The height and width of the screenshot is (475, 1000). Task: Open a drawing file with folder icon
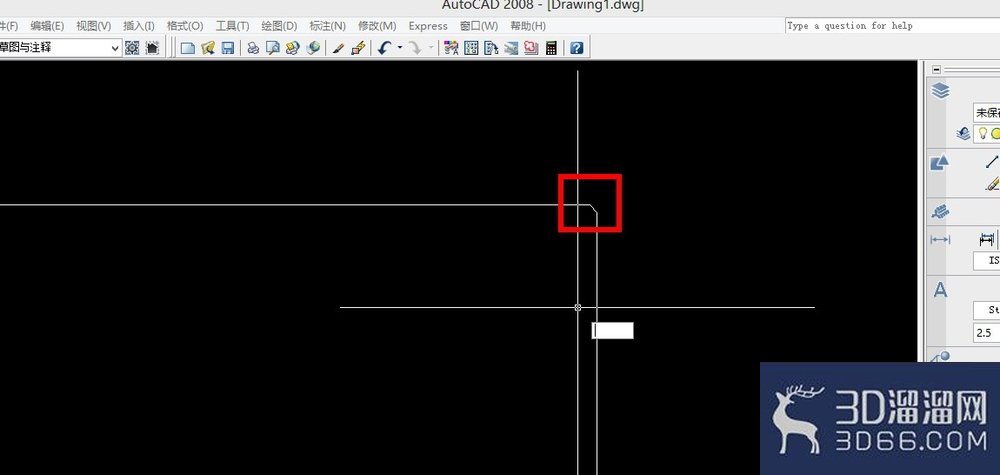pyautogui.click(x=208, y=48)
